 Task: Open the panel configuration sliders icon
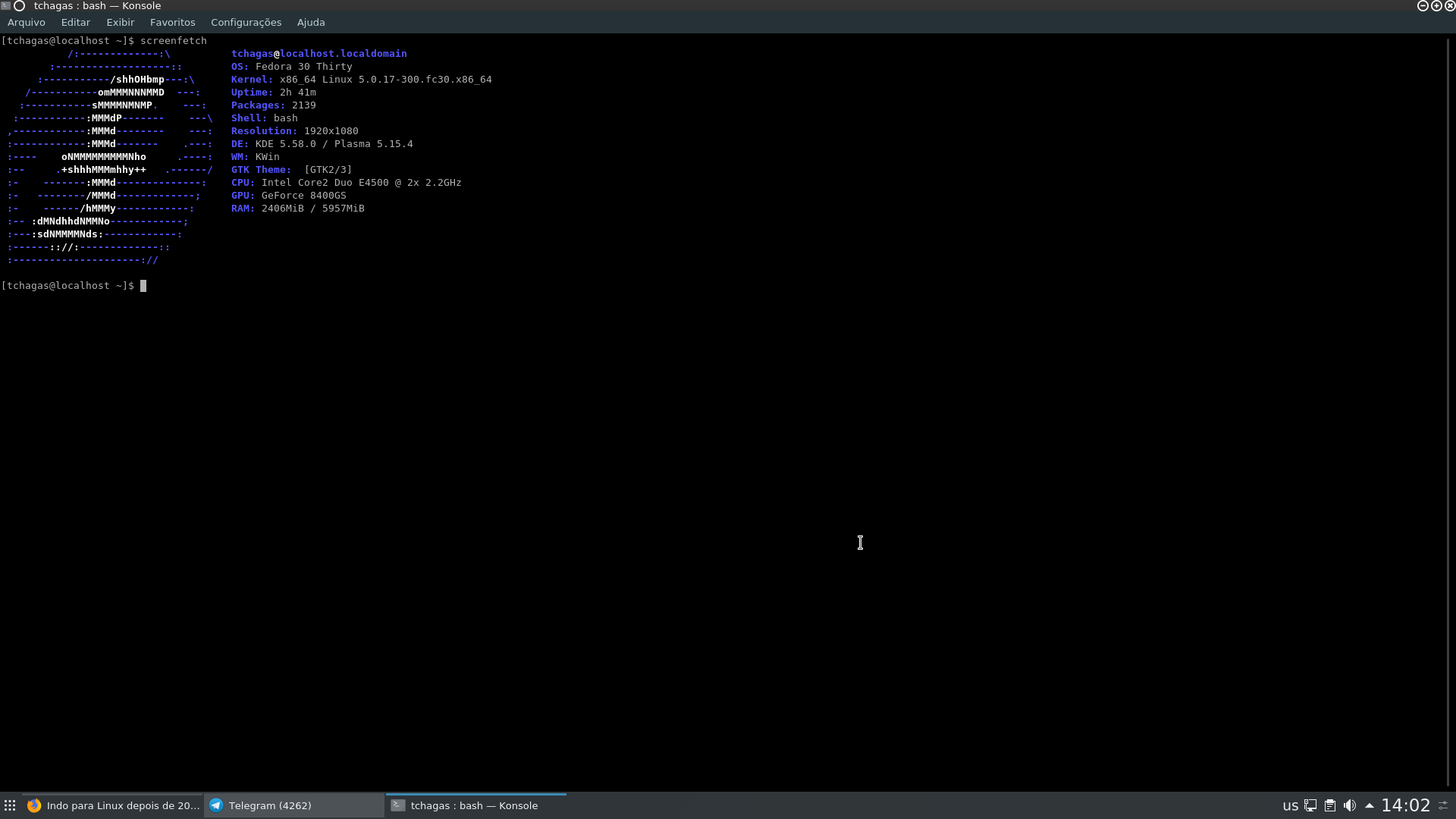[1444, 805]
